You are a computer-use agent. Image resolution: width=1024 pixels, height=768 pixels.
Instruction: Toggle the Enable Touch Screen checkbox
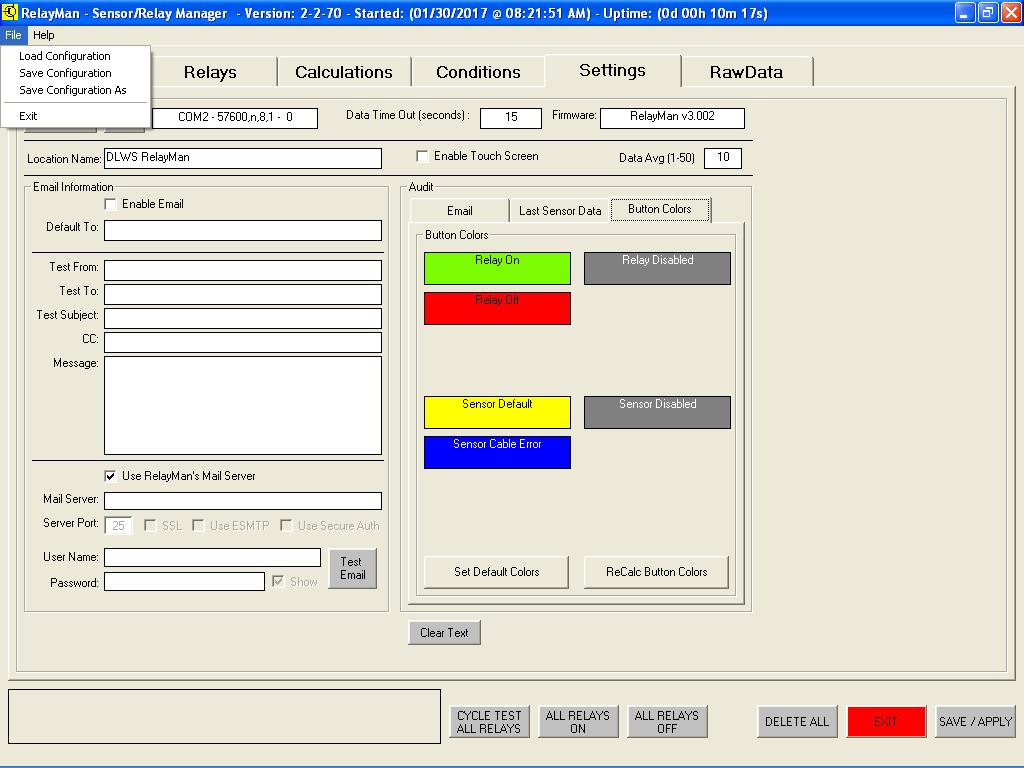(423, 156)
